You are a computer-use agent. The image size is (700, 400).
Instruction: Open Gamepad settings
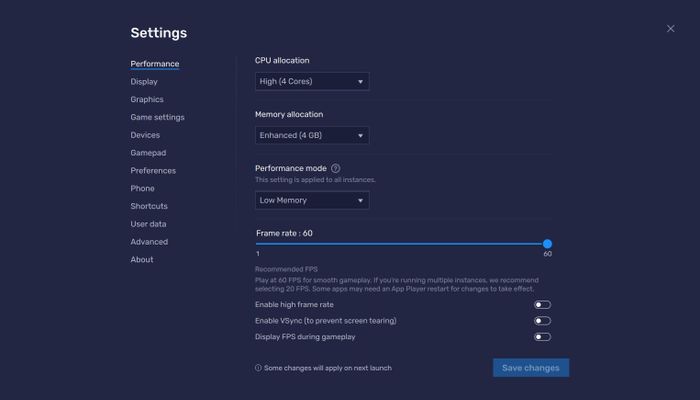pos(148,153)
